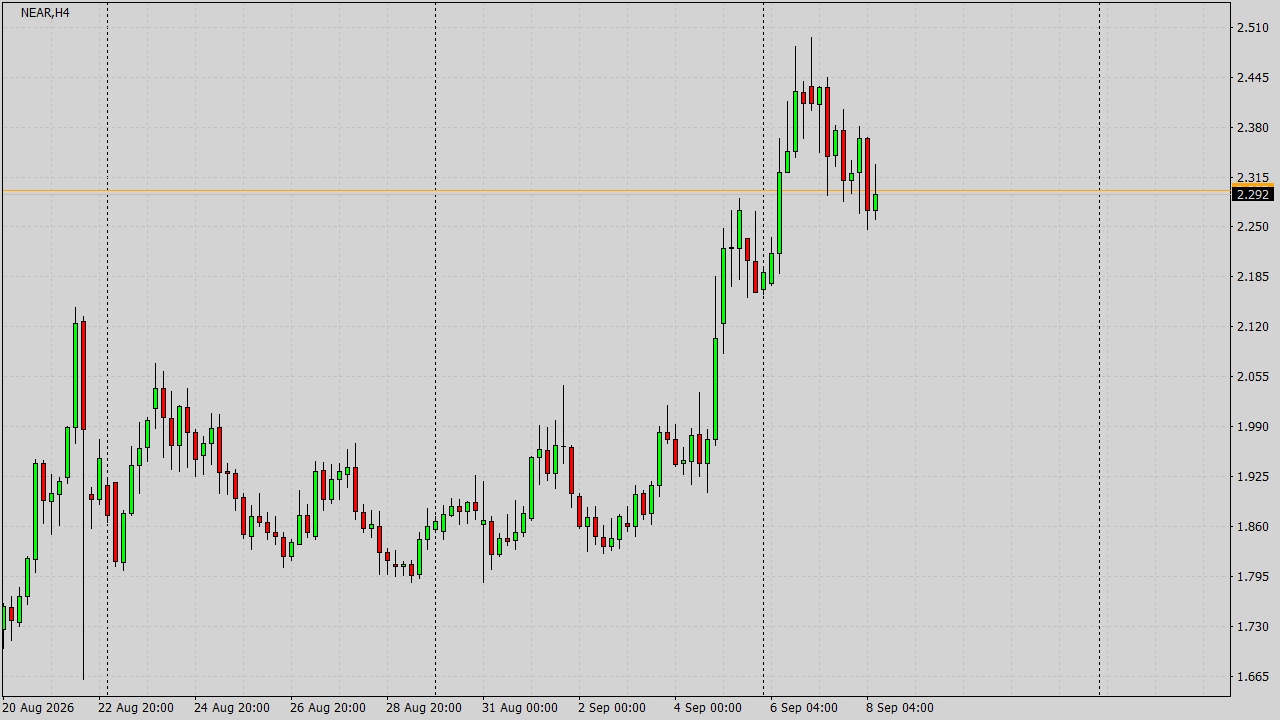
Task: Click the 2.380 price axis label
Action: [x=1252, y=127]
